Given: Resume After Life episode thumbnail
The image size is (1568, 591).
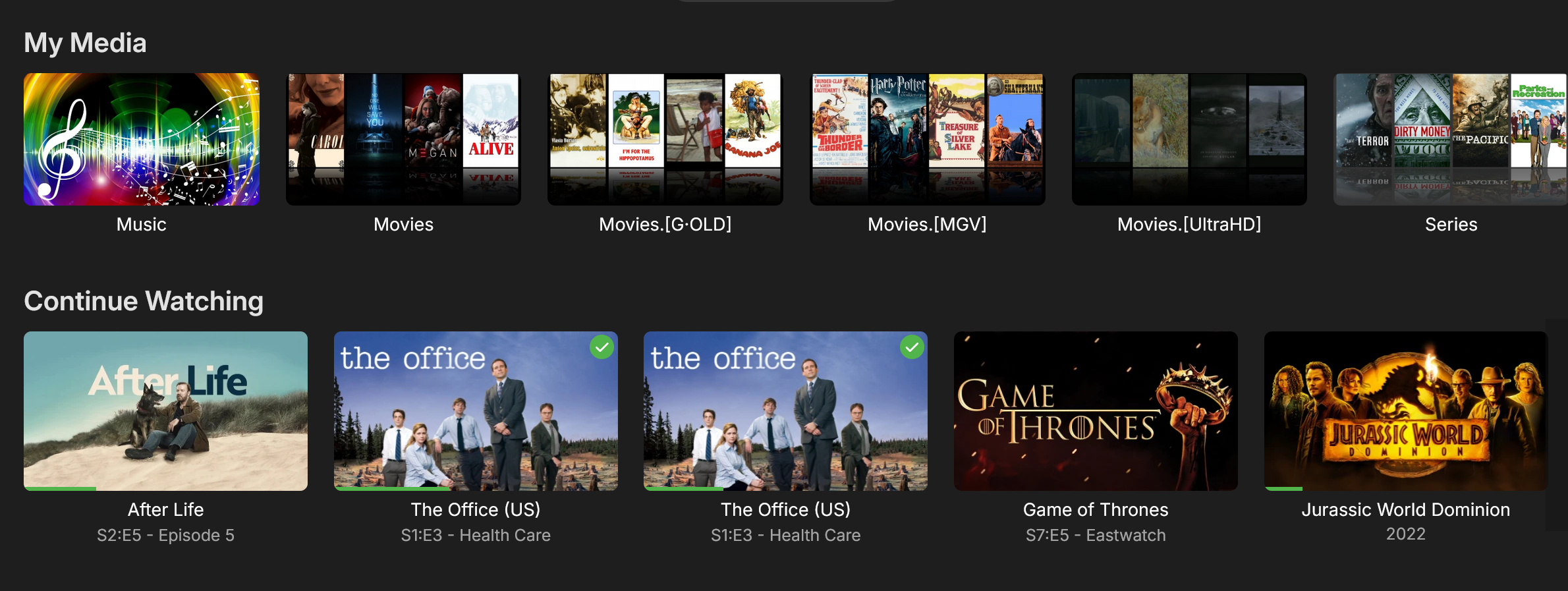Looking at the screenshot, I should click(165, 410).
